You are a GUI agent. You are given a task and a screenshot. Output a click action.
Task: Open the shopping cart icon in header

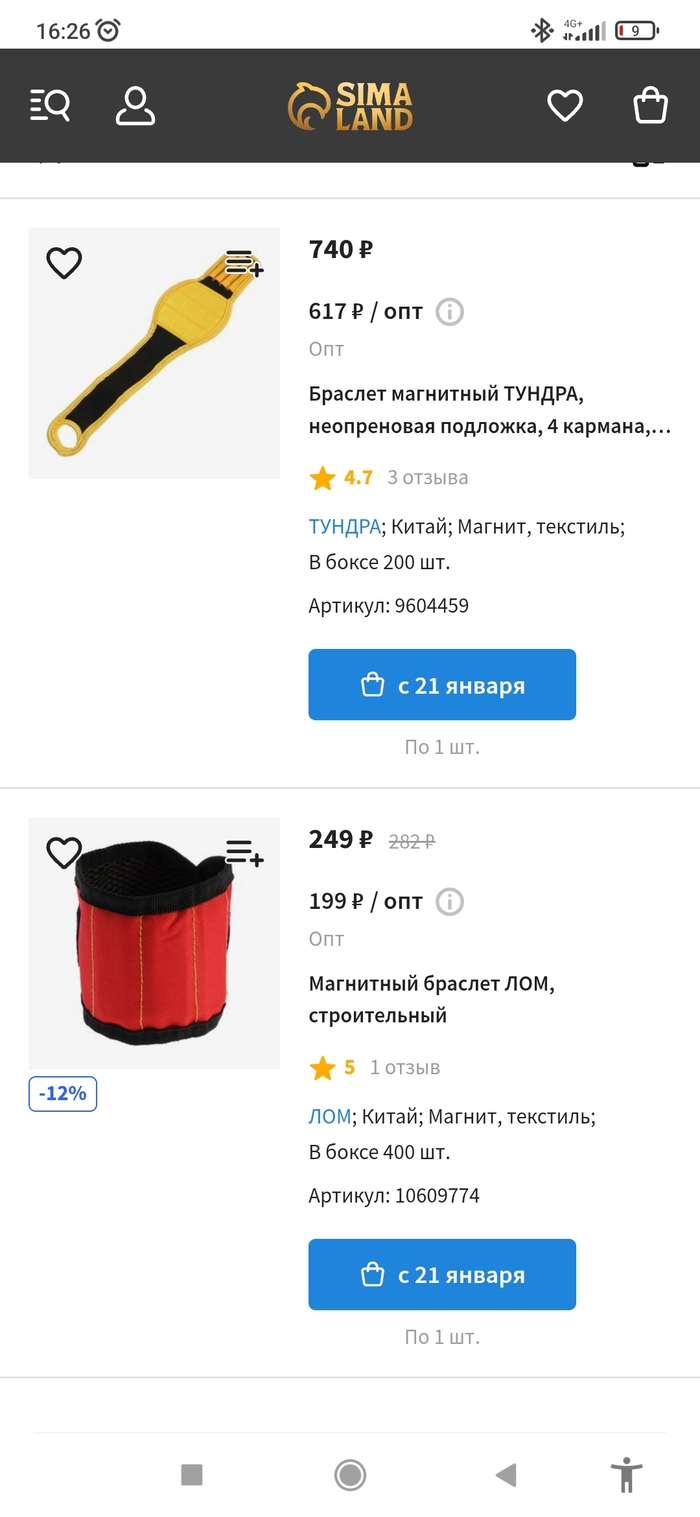[x=651, y=105]
